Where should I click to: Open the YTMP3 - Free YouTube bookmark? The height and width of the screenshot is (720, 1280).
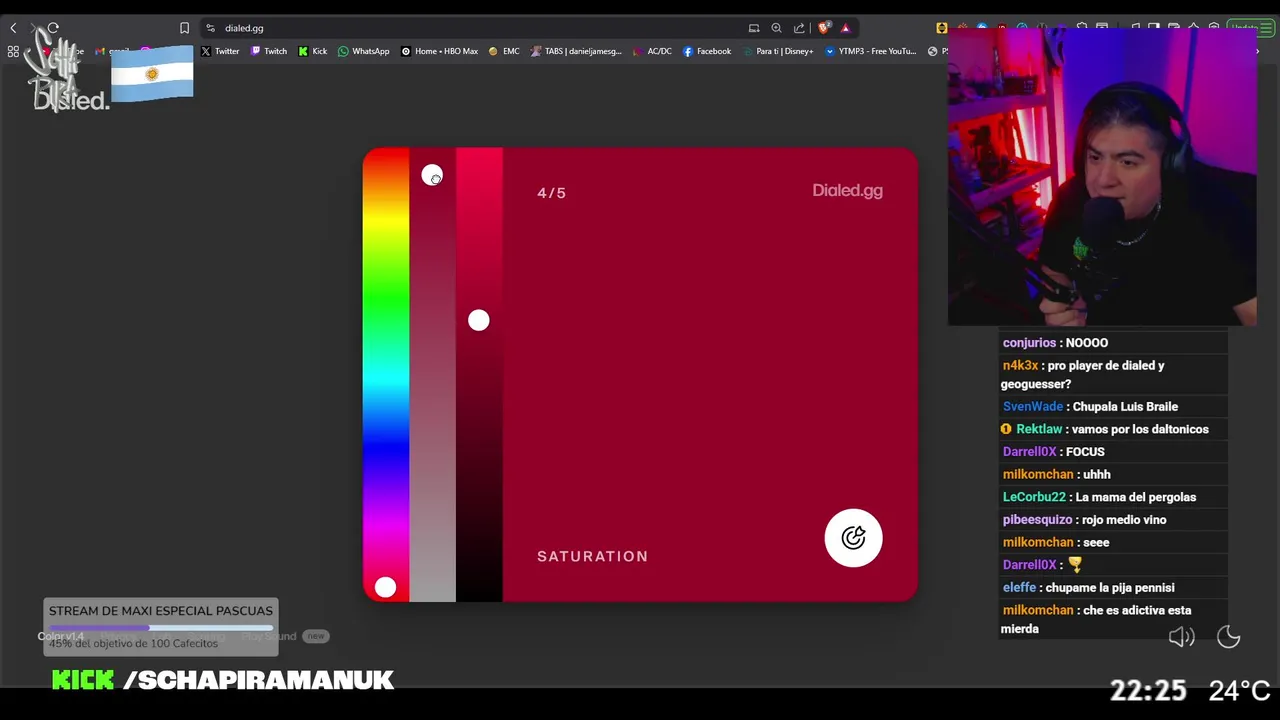pyautogui.click(x=871, y=51)
